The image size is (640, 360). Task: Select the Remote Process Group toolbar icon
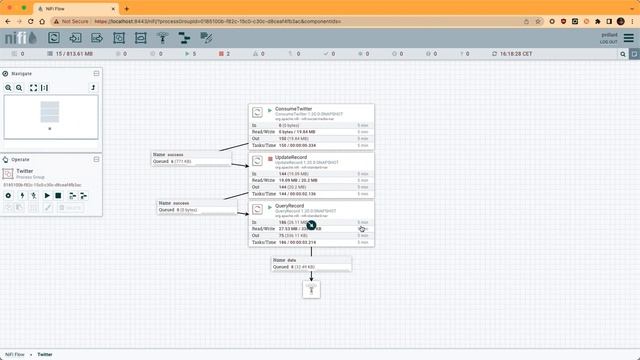point(141,38)
